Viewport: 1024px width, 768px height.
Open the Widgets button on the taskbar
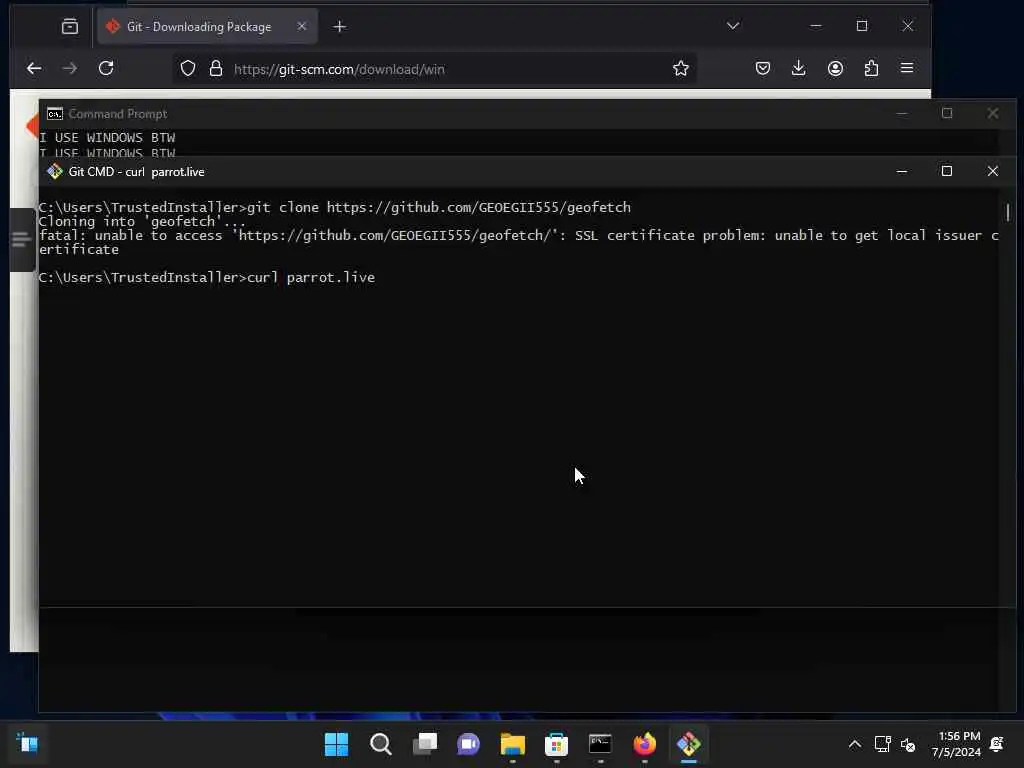pyautogui.click(x=27, y=743)
